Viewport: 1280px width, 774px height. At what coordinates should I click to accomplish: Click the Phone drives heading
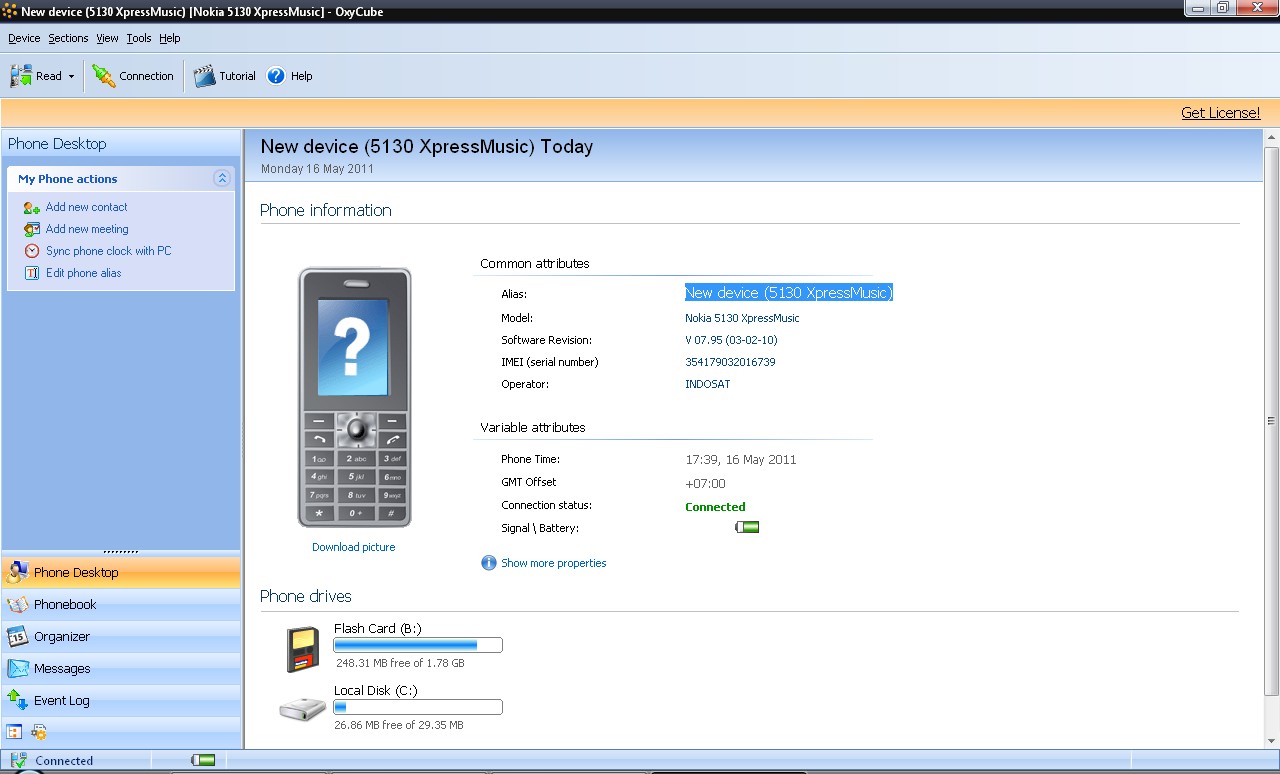306,596
